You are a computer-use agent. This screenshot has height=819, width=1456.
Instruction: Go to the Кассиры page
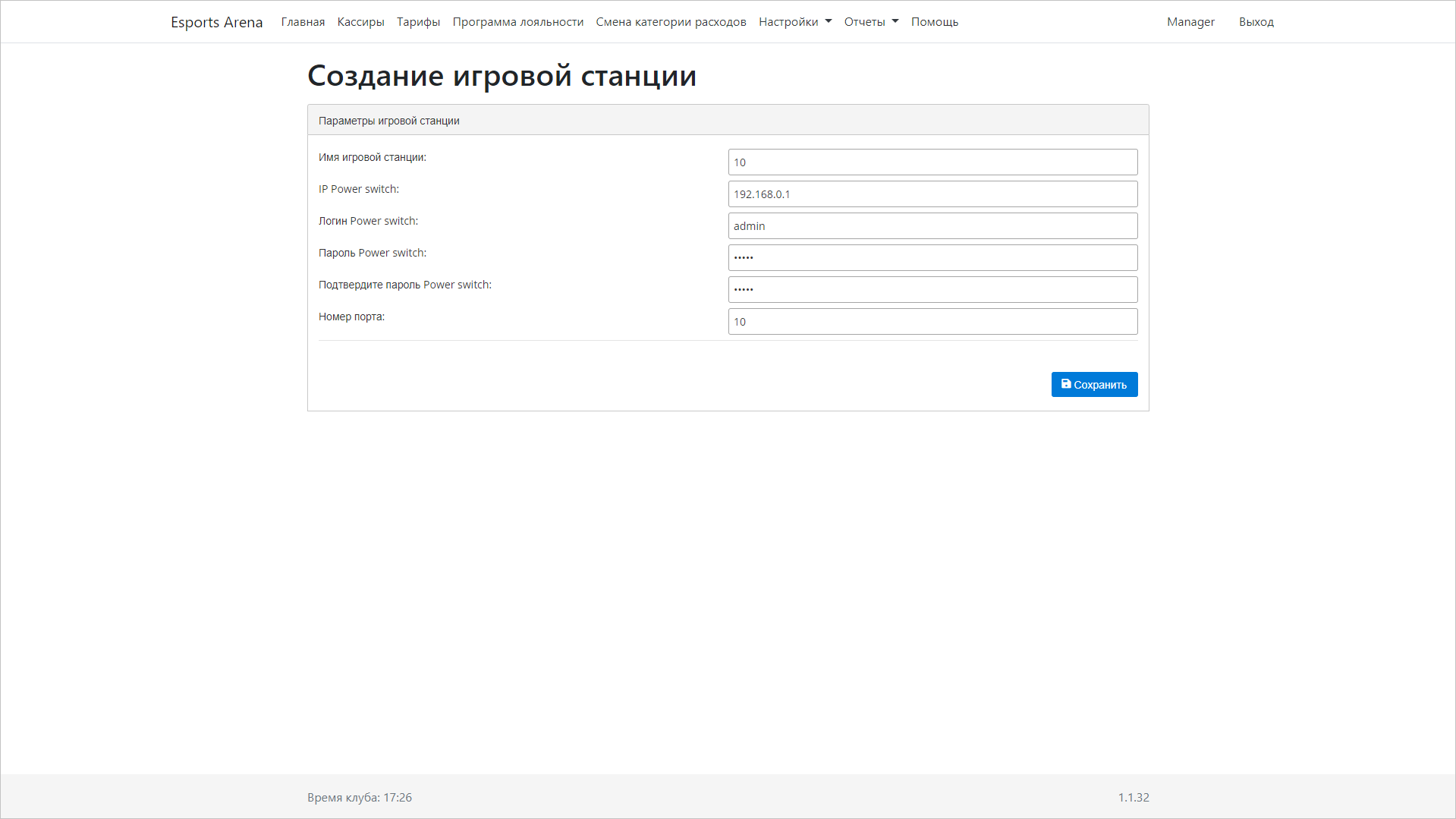360,22
